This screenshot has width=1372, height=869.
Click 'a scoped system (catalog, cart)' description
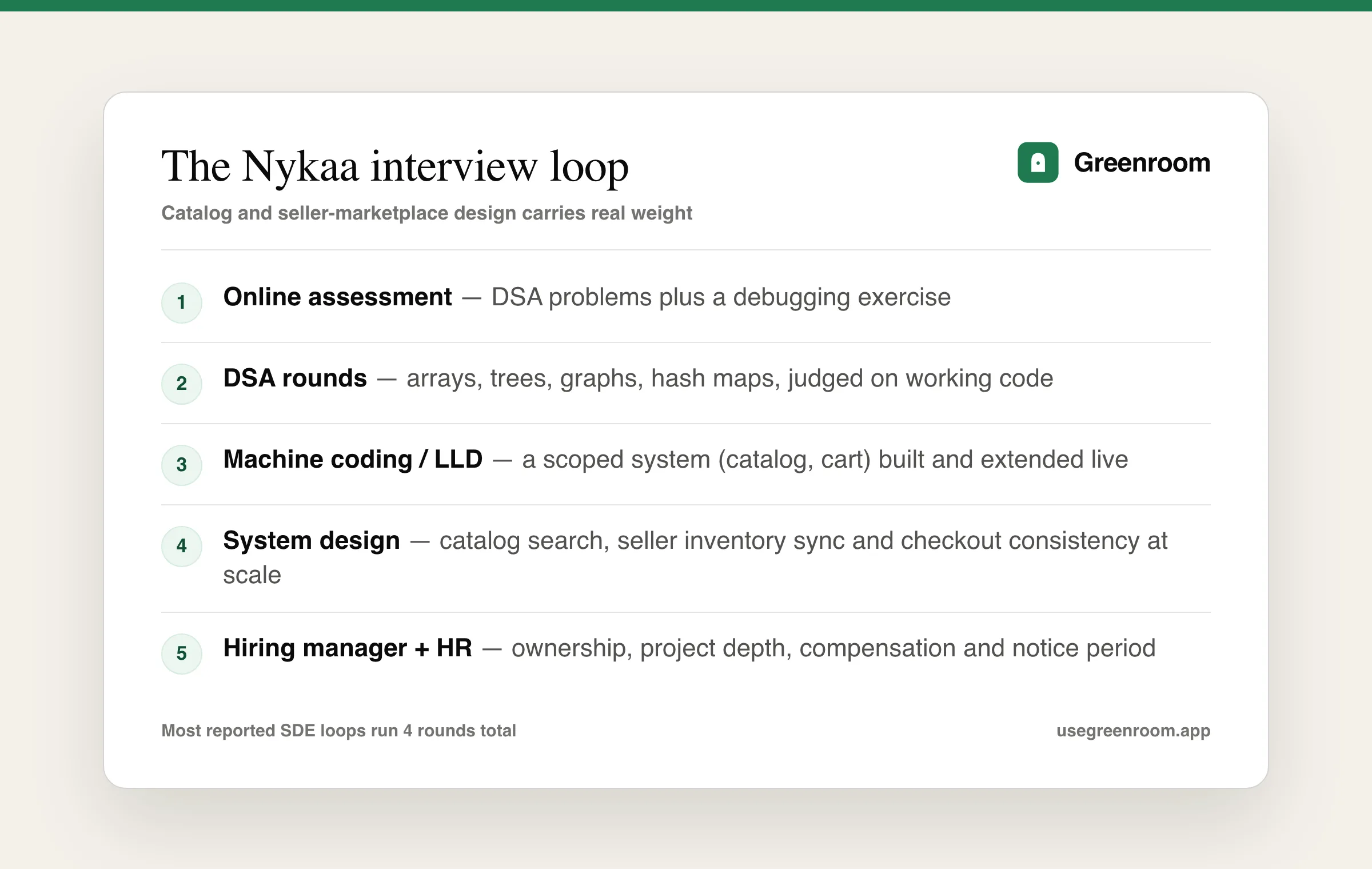click(825, 460)
